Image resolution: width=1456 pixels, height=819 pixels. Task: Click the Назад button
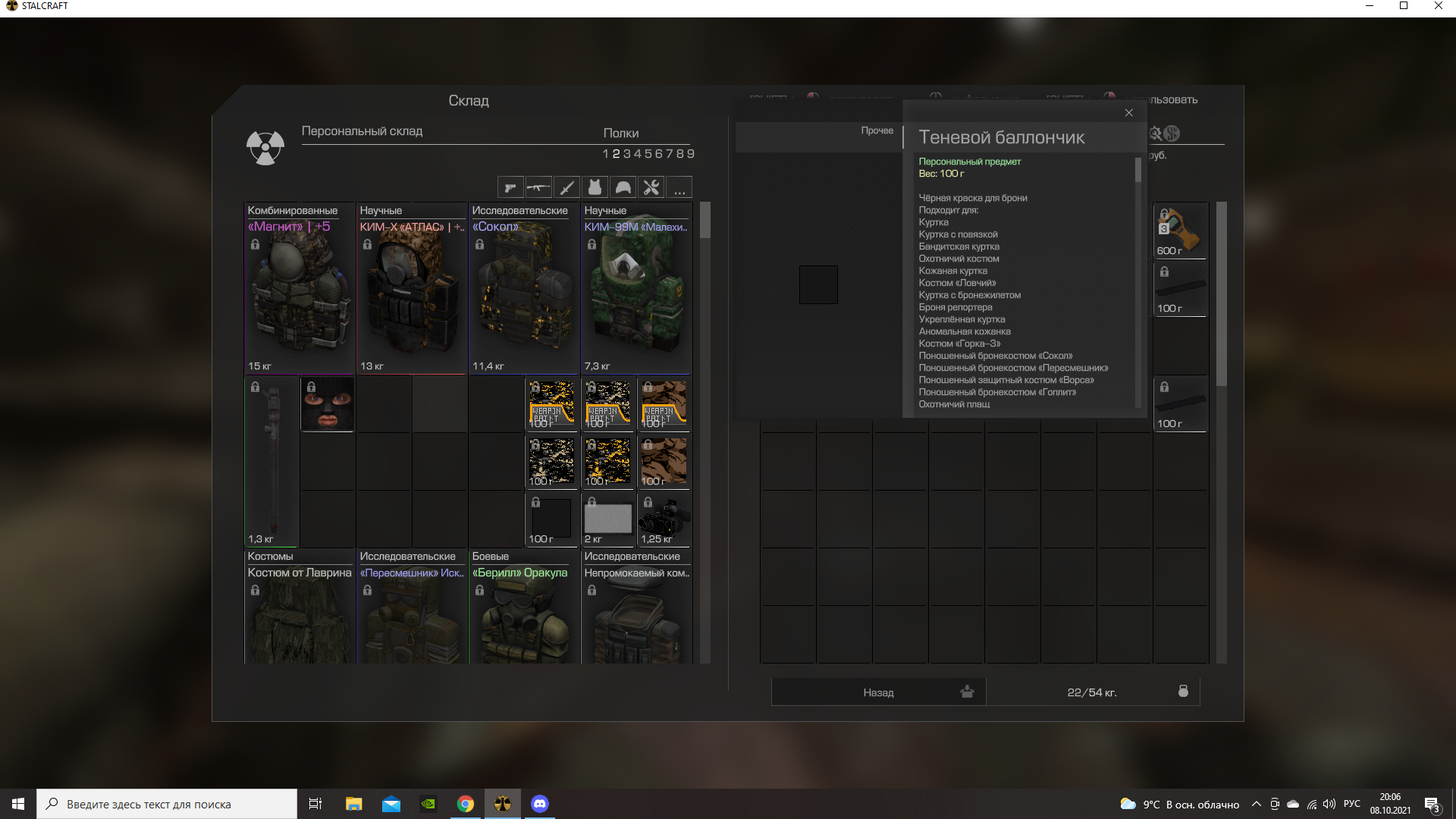point(879,692)
